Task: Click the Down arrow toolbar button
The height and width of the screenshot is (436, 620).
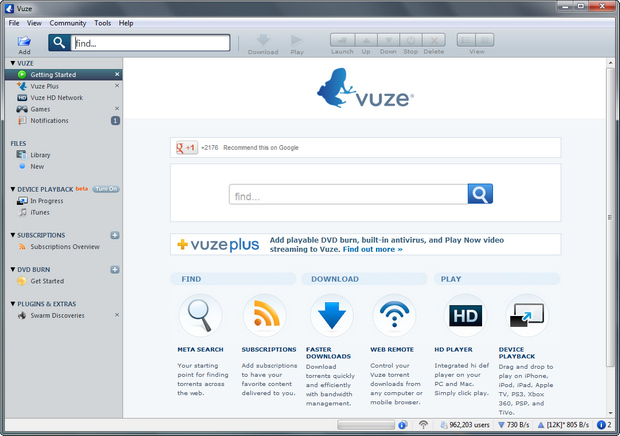Action: (389, 40)
